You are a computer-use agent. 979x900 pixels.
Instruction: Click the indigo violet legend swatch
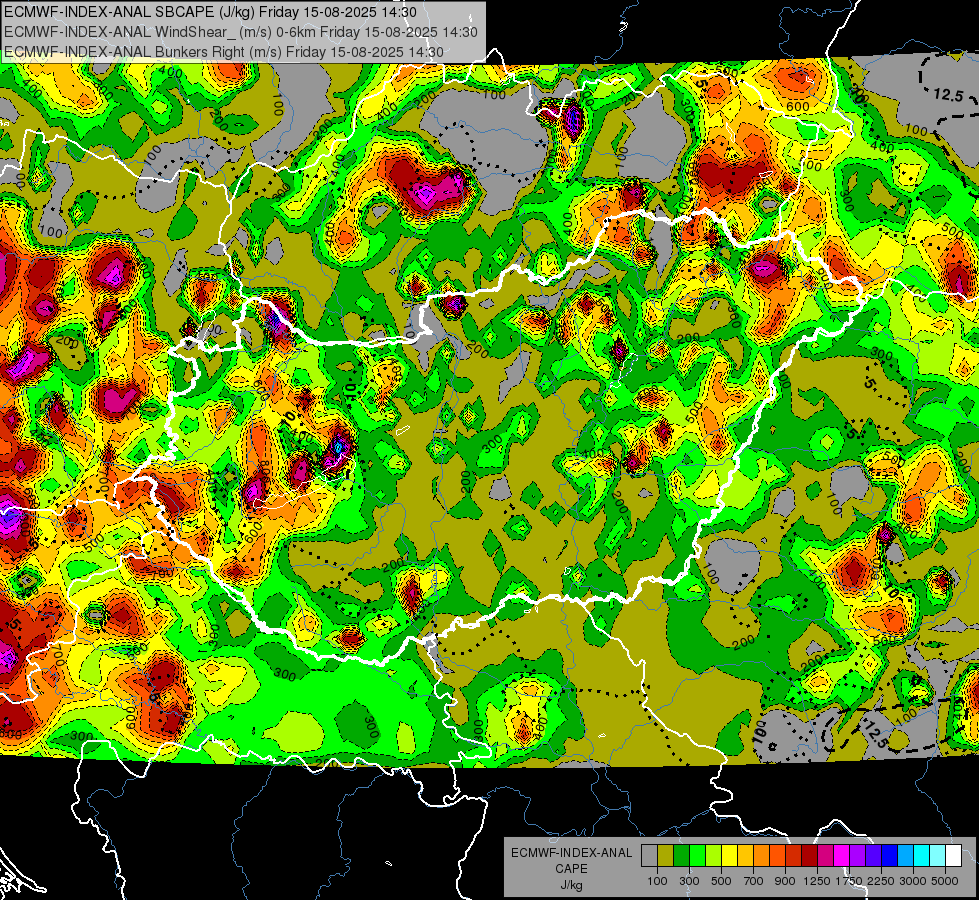[873, 855]
